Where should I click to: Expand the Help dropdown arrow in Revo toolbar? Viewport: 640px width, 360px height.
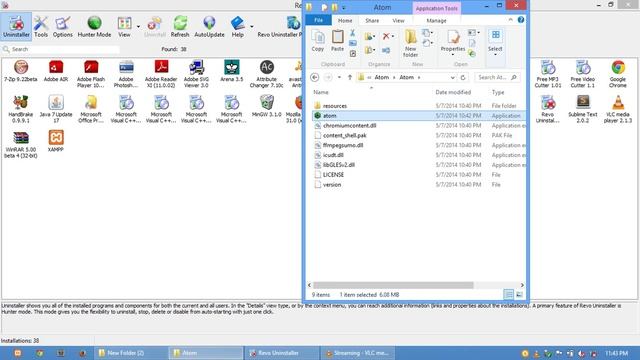251,27
